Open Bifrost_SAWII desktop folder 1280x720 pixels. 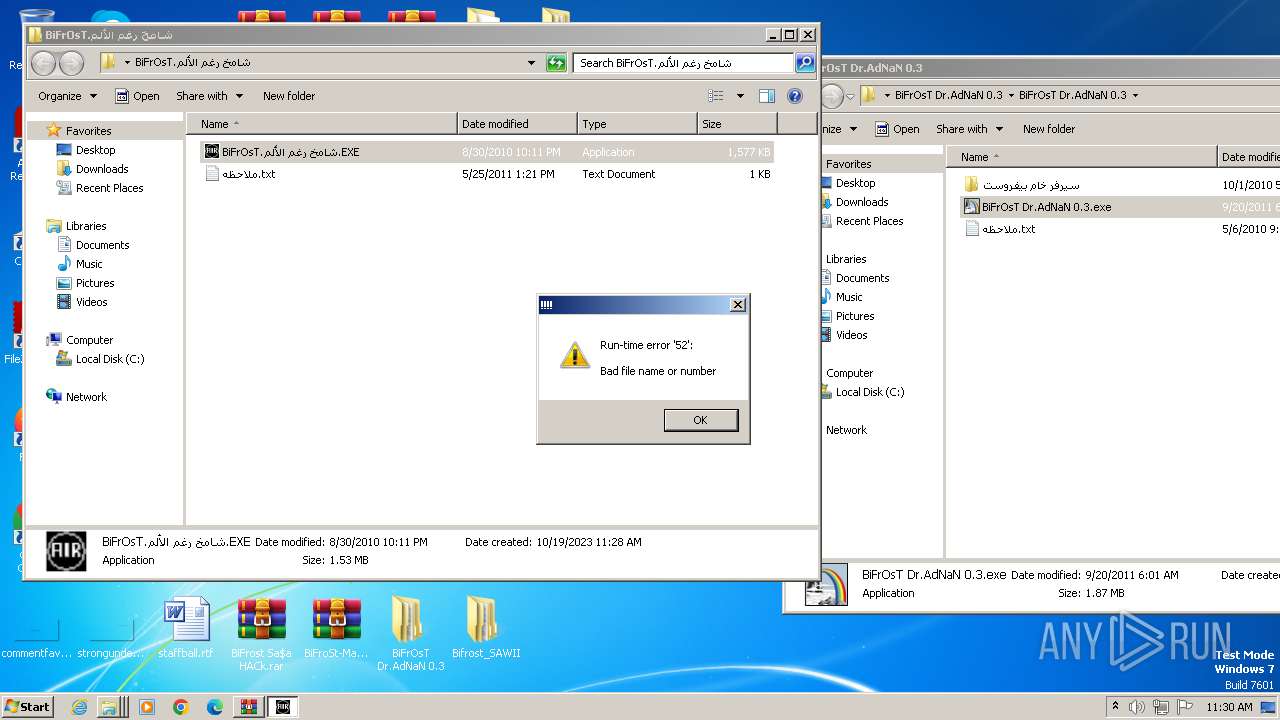pos(485,629)
